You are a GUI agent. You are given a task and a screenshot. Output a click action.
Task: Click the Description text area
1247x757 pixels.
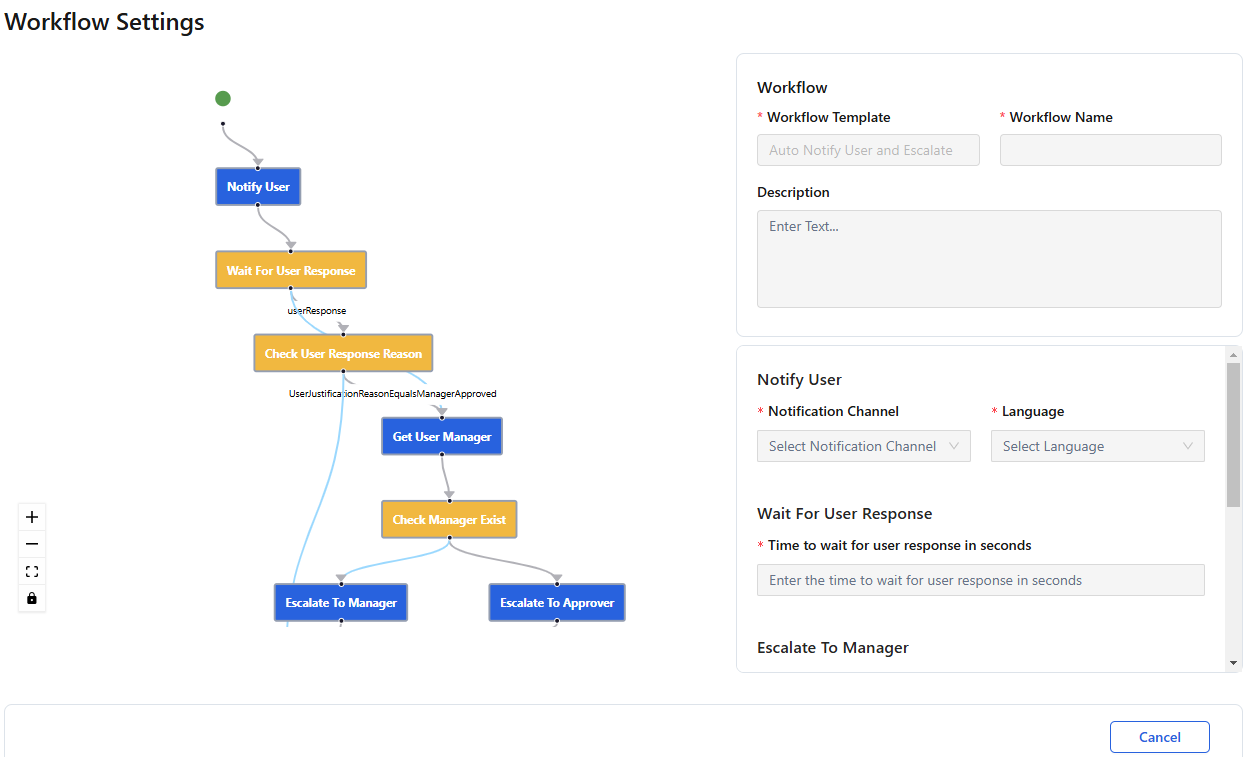pyautogui.click(x=989, y=258)
